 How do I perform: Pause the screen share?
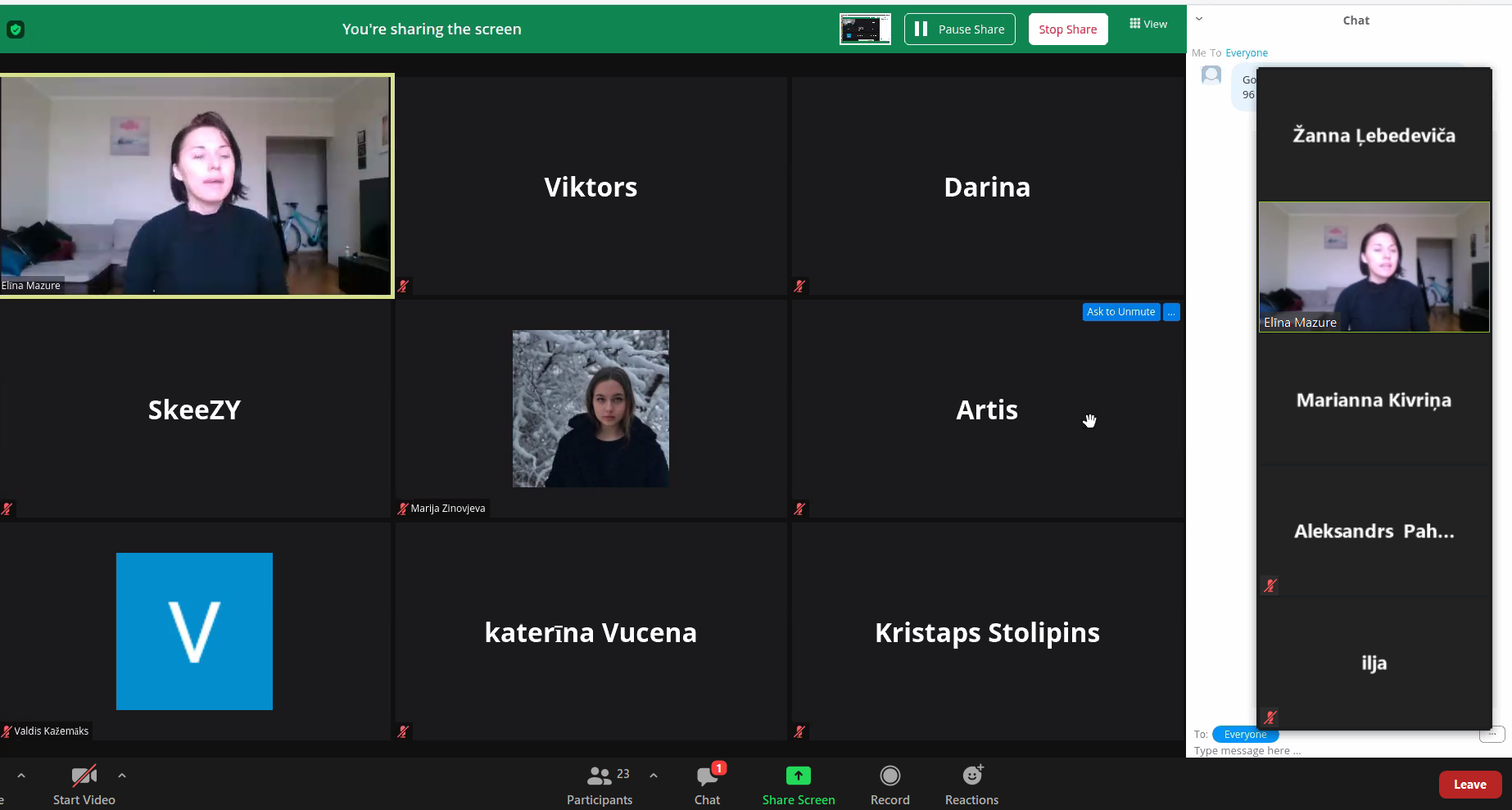coord(959,29)
